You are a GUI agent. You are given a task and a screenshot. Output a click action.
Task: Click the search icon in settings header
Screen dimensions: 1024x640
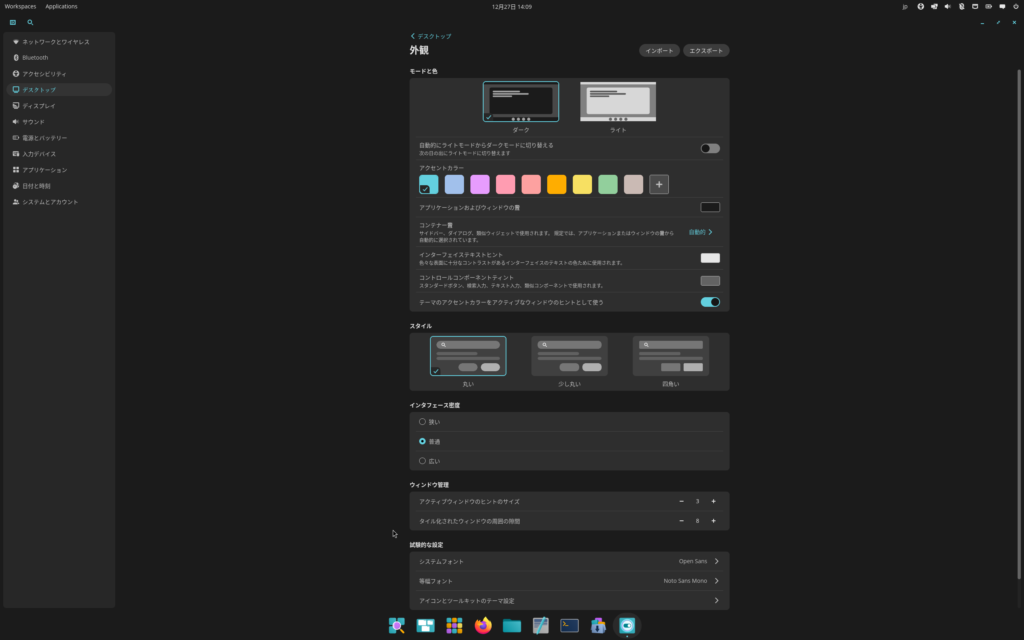[30, 22]
